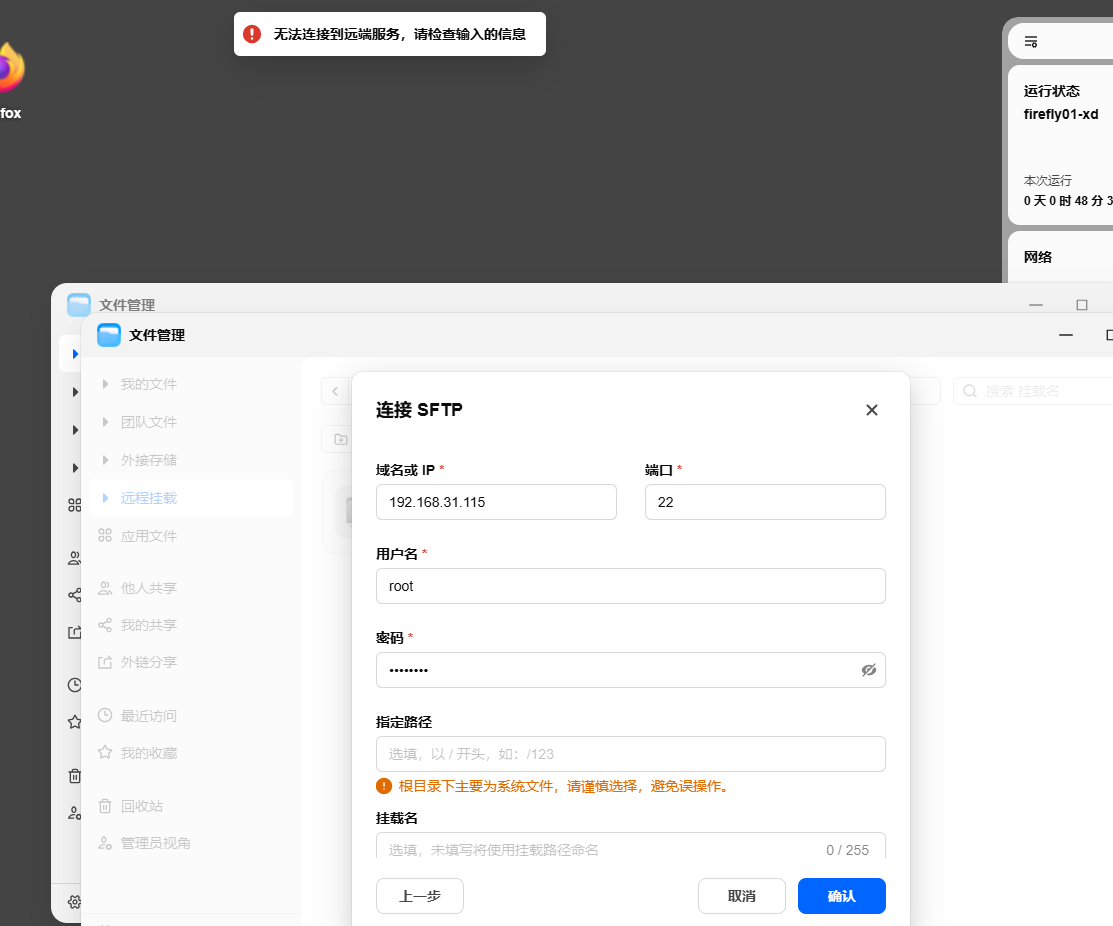Close the 连接 SFTP dialog
The image size is (1113, 926).
tap(872, 410)
